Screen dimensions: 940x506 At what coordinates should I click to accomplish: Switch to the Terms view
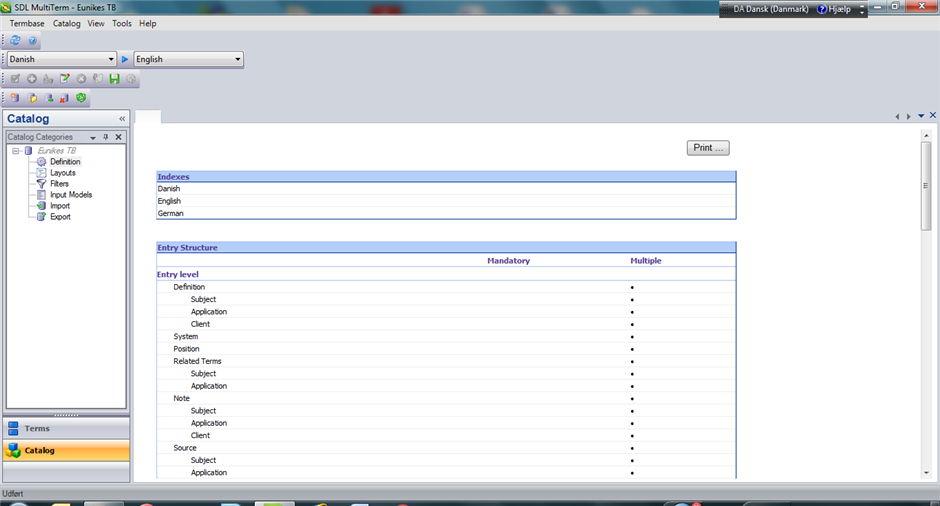coord(66,428)
